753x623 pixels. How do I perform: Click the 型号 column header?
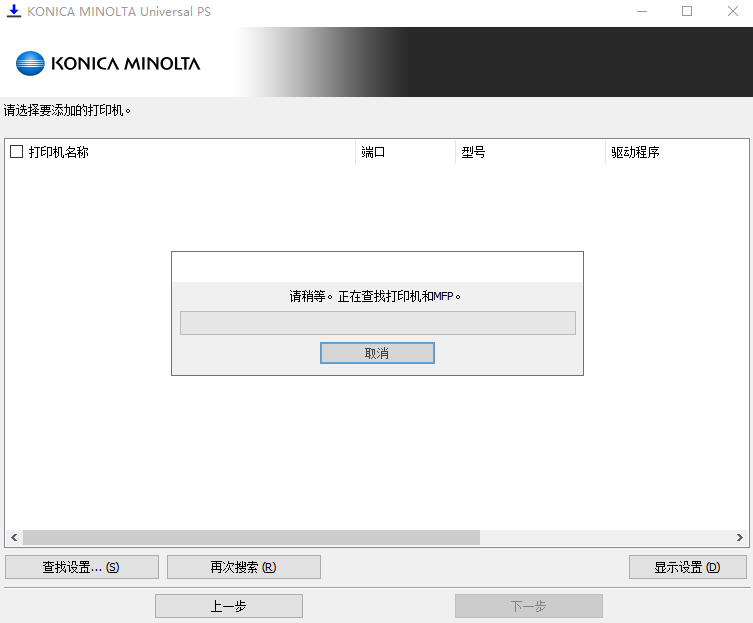[x=473, y=152]
